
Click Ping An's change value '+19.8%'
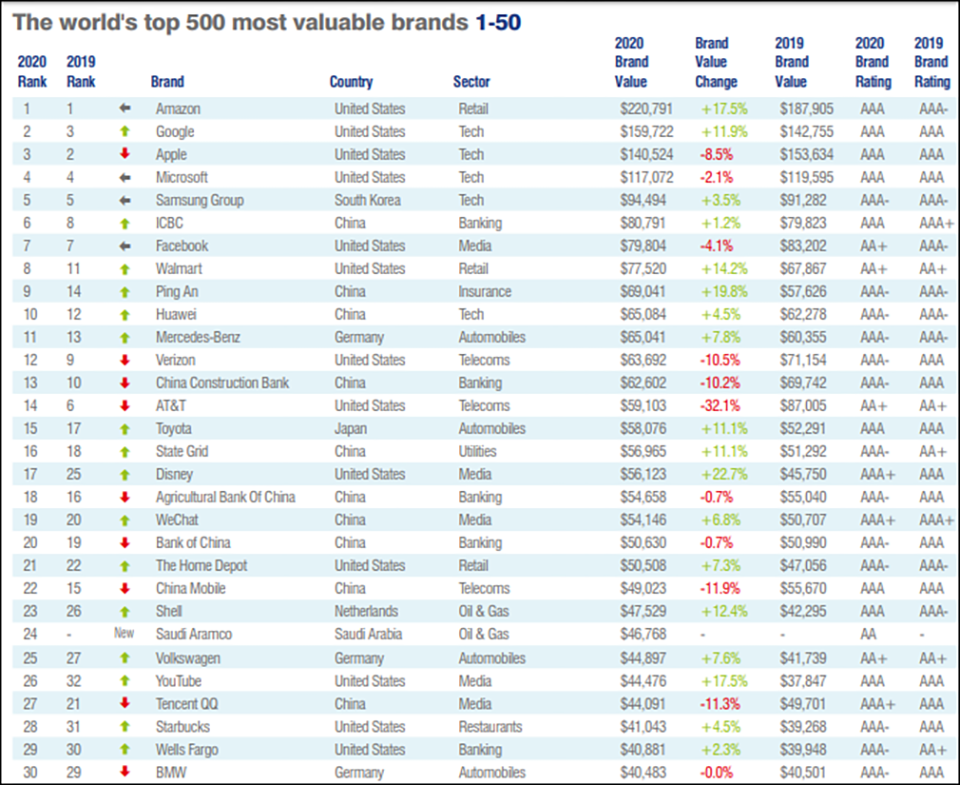pyautogui.click(x=724, y=291)
